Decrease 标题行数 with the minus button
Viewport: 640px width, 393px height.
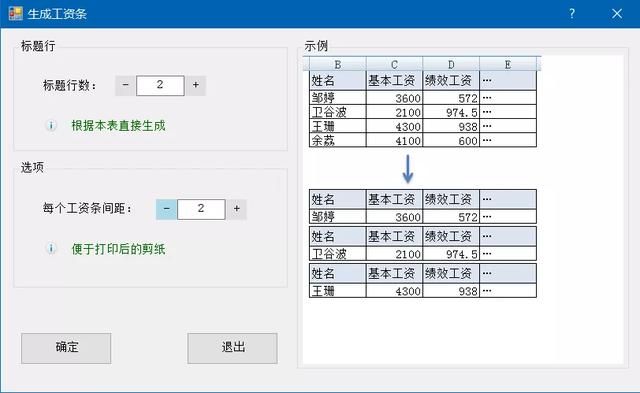125,85
